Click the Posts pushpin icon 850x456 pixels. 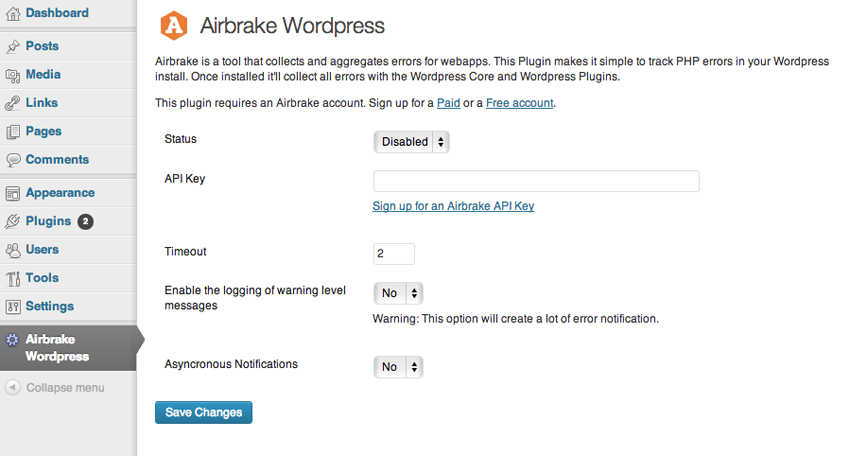[13, 47]
